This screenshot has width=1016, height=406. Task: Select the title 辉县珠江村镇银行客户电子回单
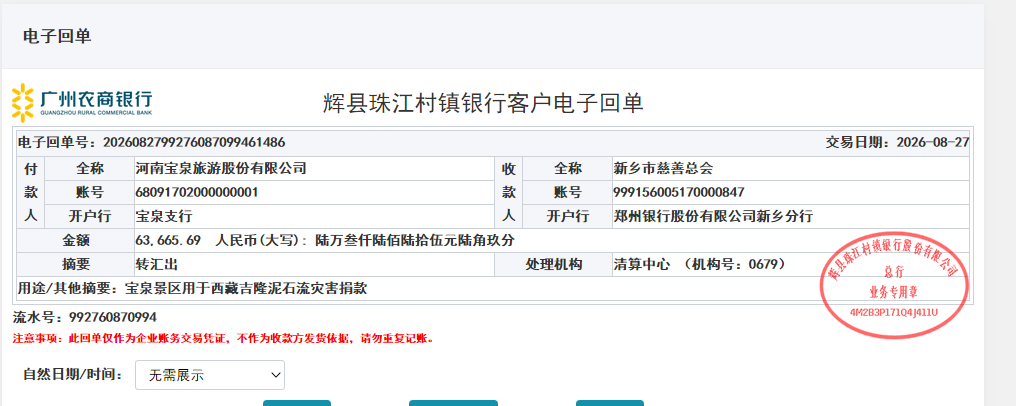pos(483,103)
